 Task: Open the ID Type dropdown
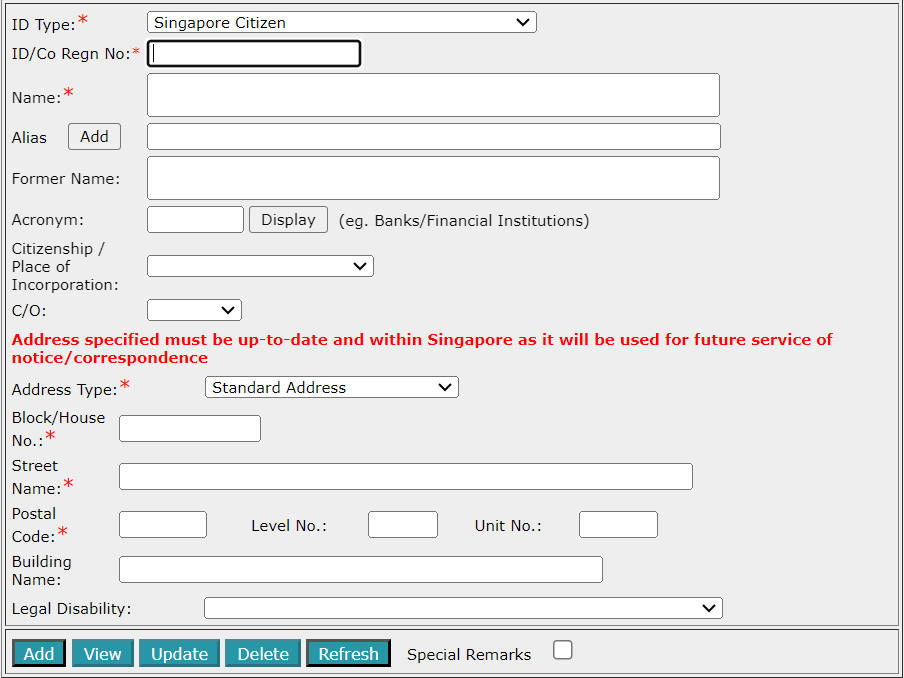pyautogui.click(x=341, y=22)
